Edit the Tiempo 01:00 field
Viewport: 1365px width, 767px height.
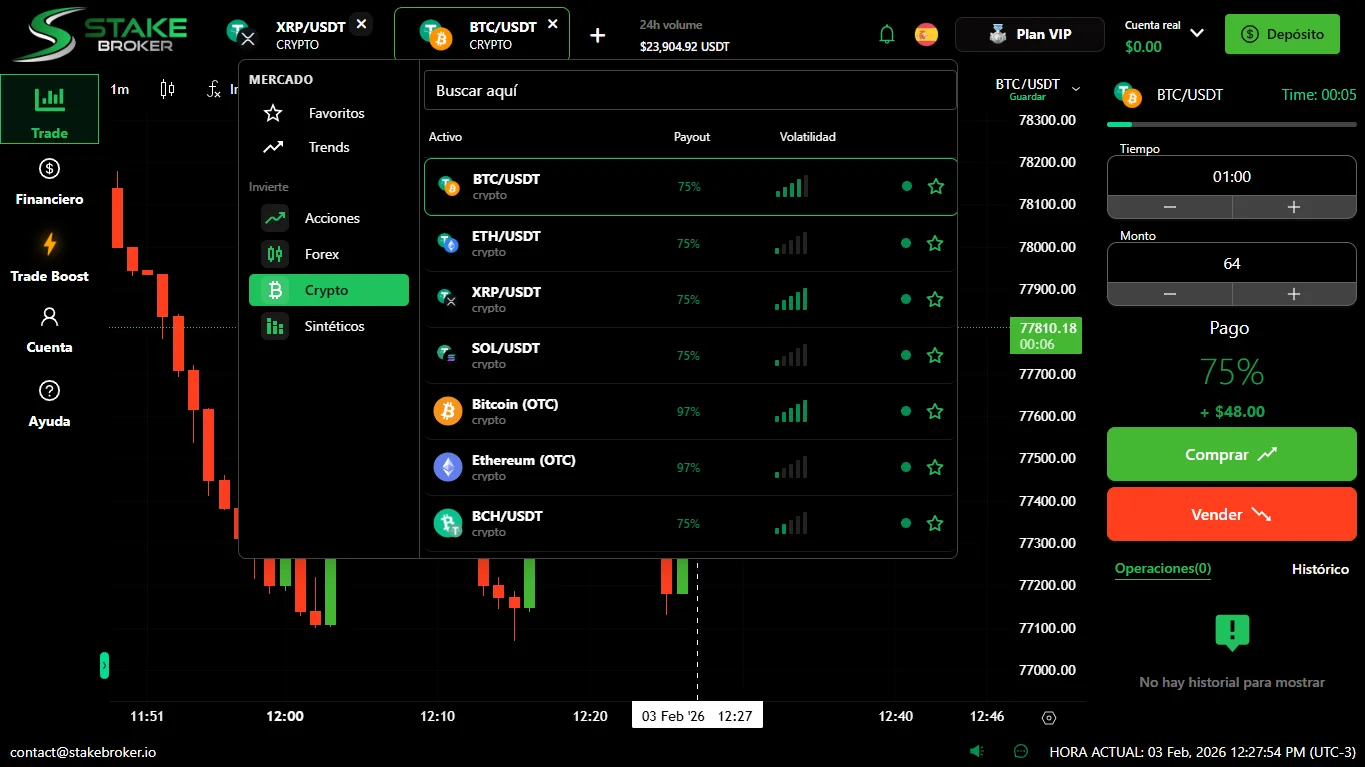[1232, 176]
